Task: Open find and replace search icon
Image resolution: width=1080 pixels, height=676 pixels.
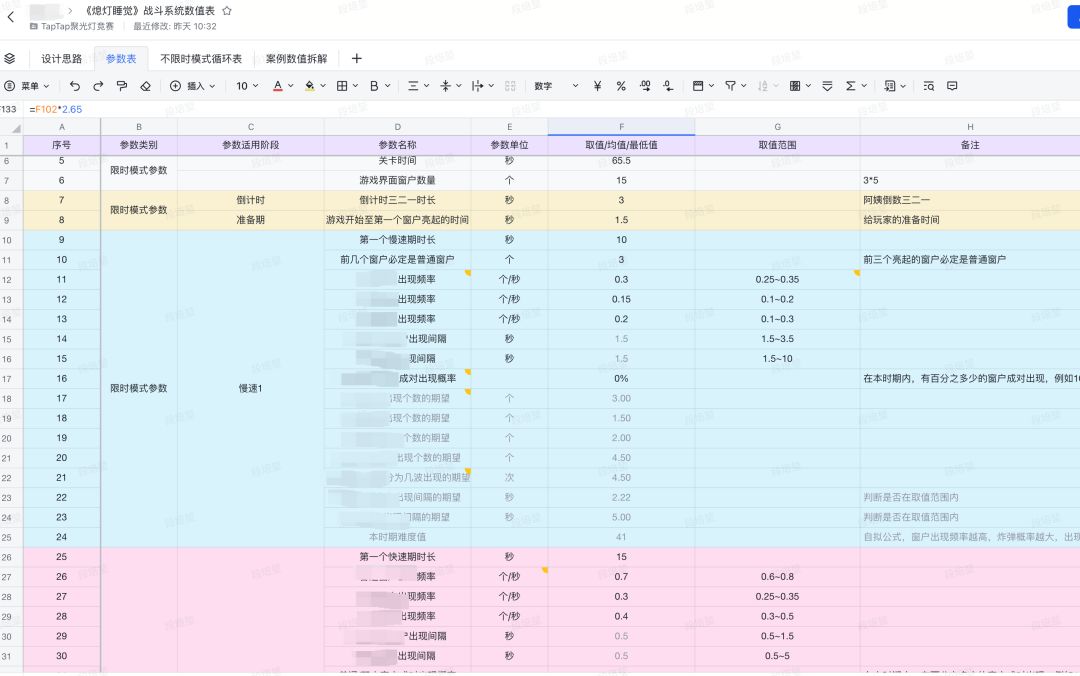Action: click(928, 86)
